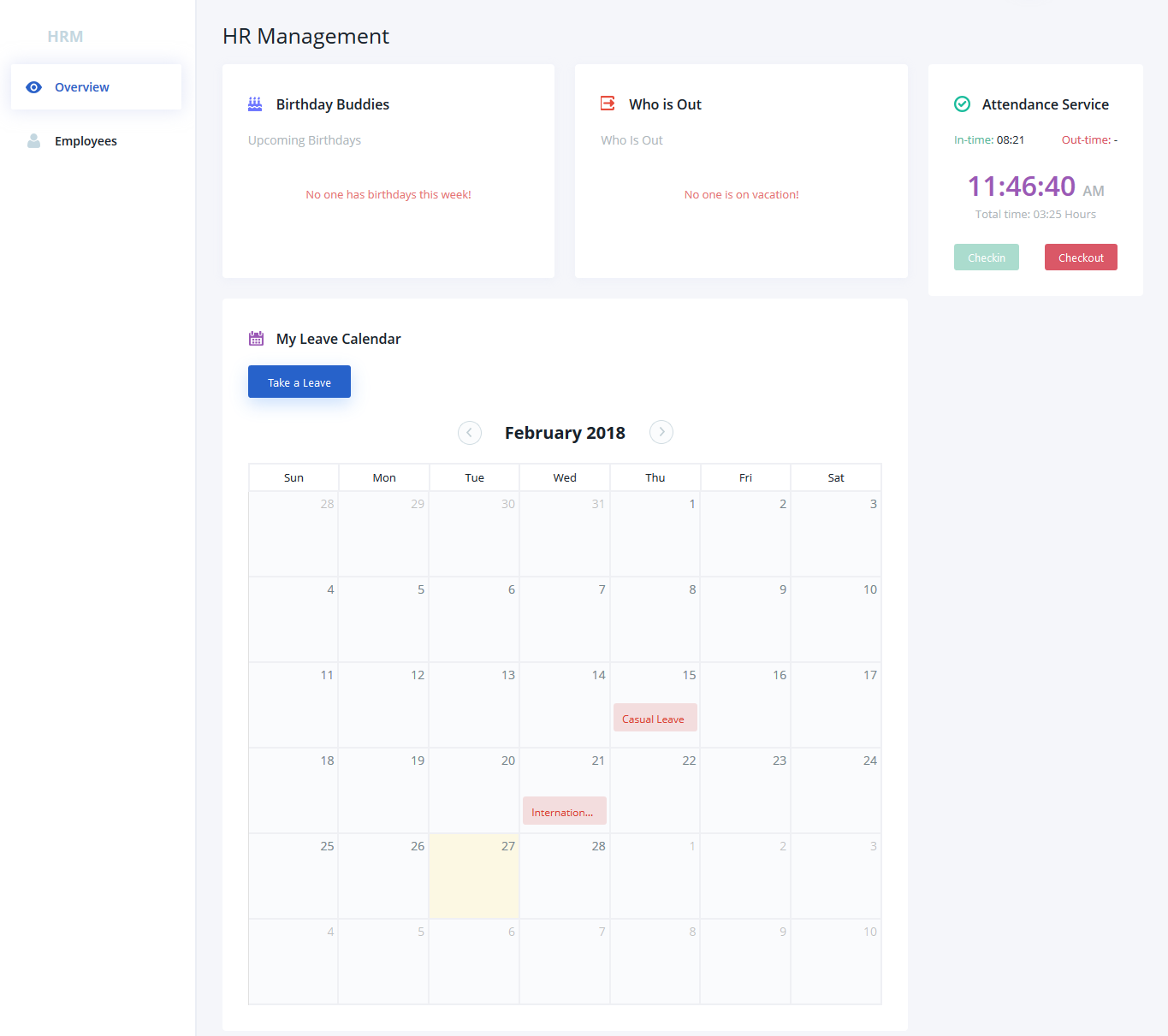Screen dimensions: 1168x1036
Task: Open the Employees menu item
Action: click(x=96, y=141)
